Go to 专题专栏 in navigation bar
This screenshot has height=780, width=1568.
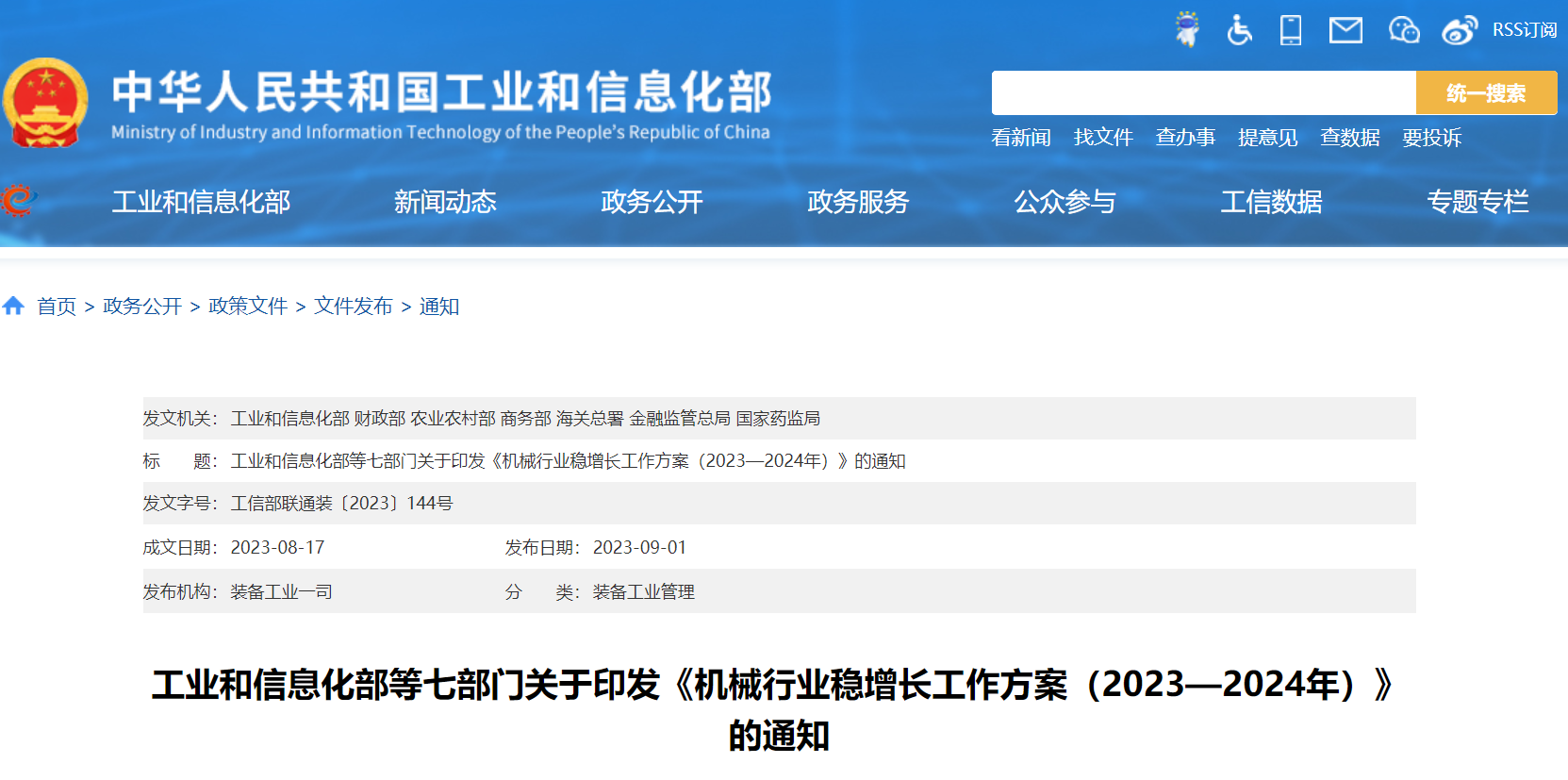pos(1477,202)
